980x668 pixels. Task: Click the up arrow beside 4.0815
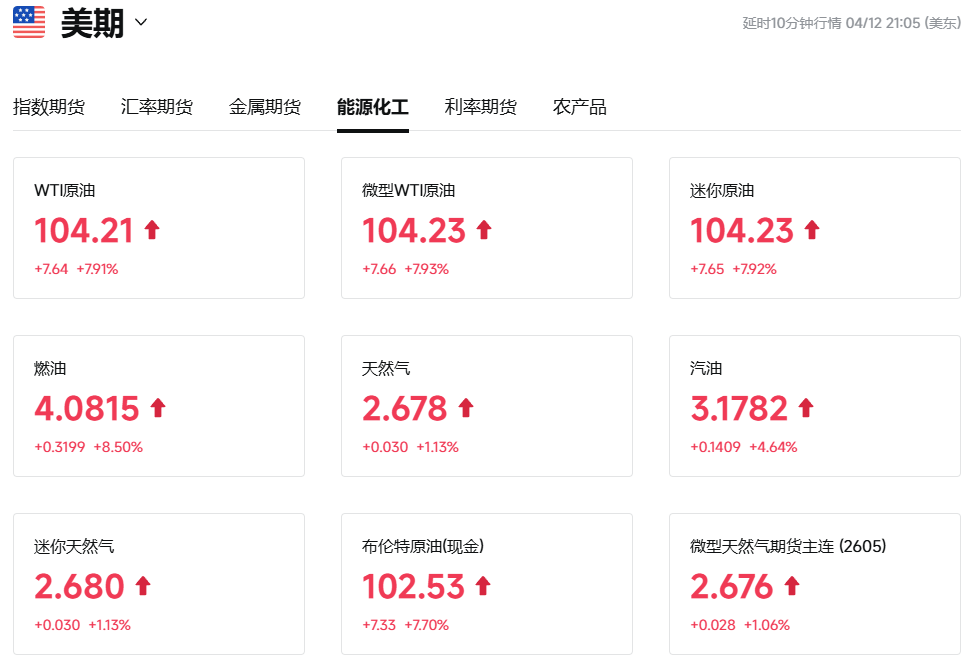(158, 408)
